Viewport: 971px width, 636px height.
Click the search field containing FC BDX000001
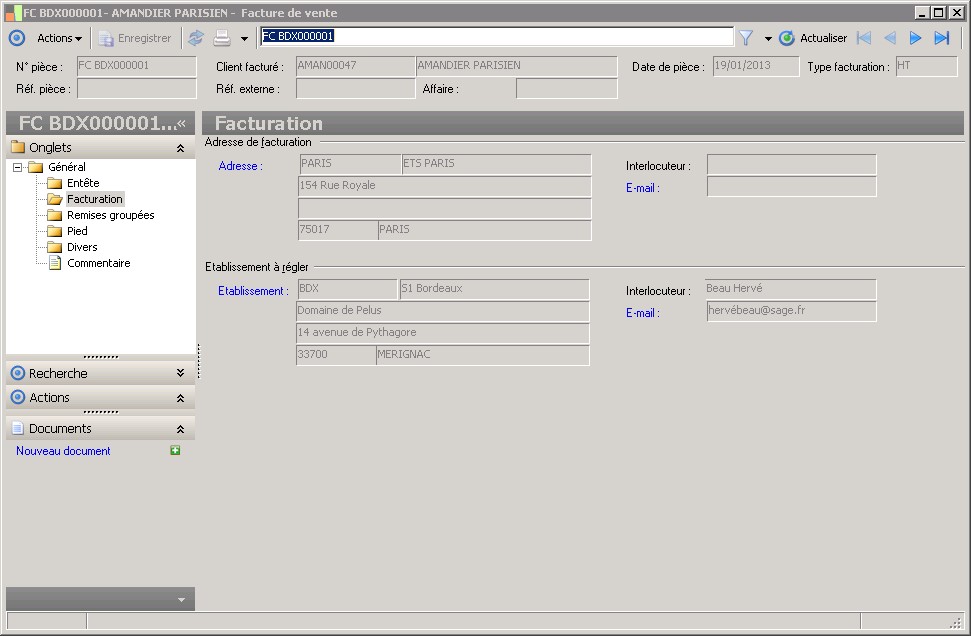click(x=496, y=36)
